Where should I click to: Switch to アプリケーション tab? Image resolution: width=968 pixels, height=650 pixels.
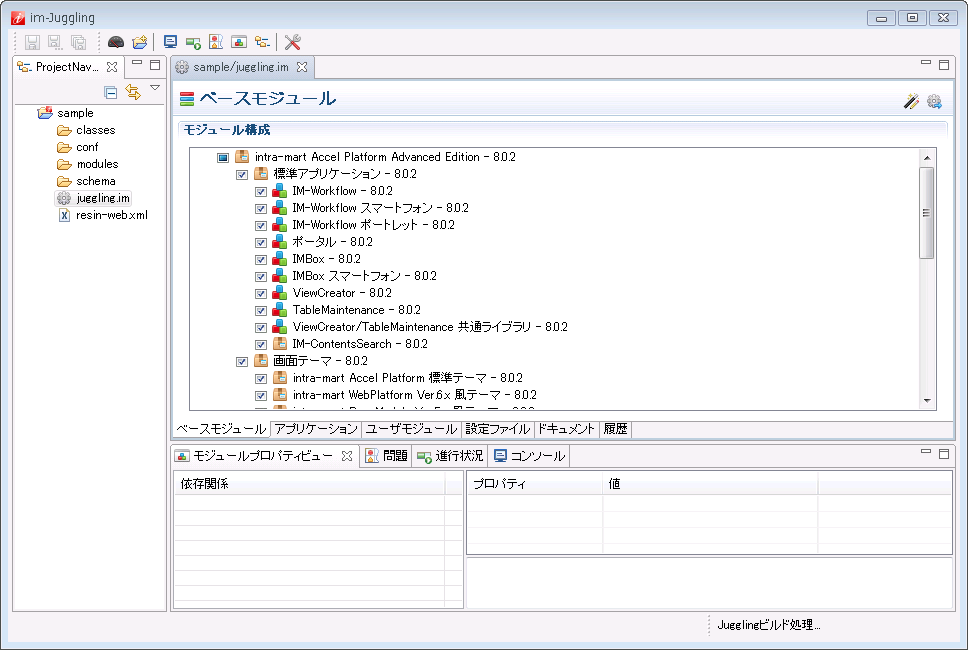point(315,429)
